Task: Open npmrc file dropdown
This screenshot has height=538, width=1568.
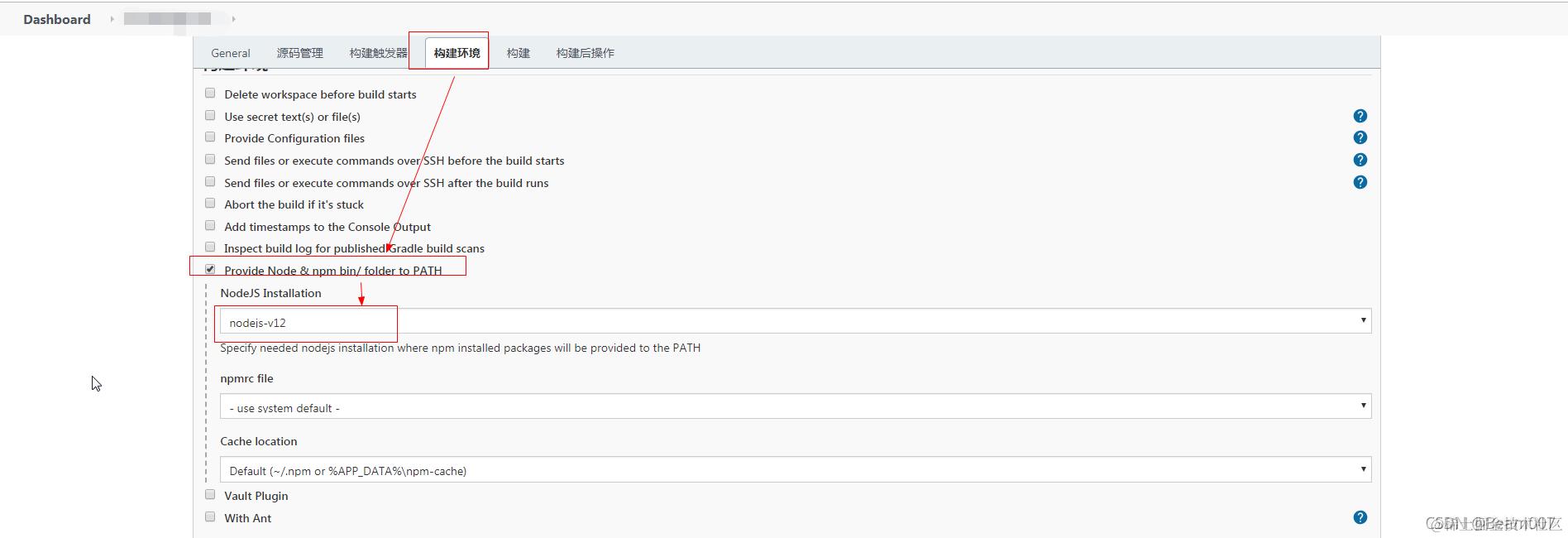Action: tap(796, 406)
